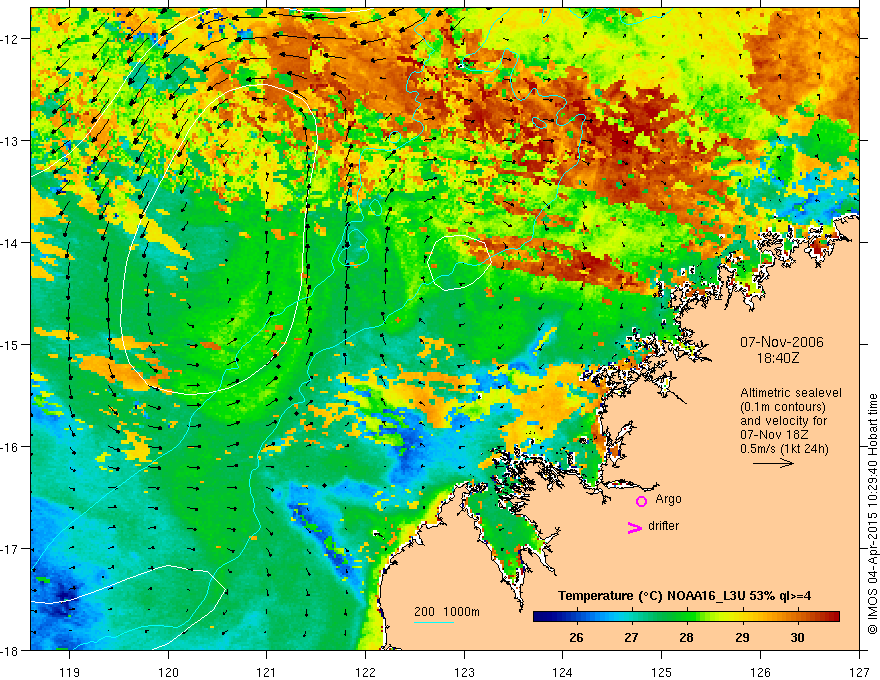Click the time label 18:40Z
The image size is (880, 680).
[x=777, y=358]
